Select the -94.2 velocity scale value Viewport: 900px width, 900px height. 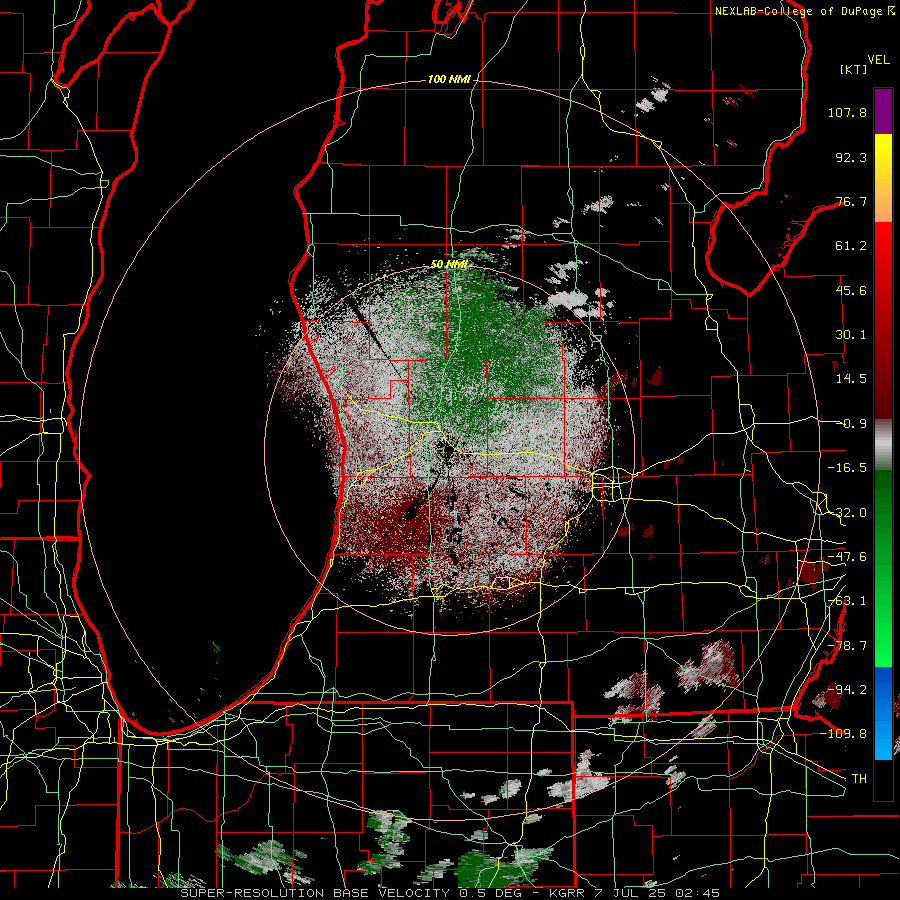pos(847,689)
